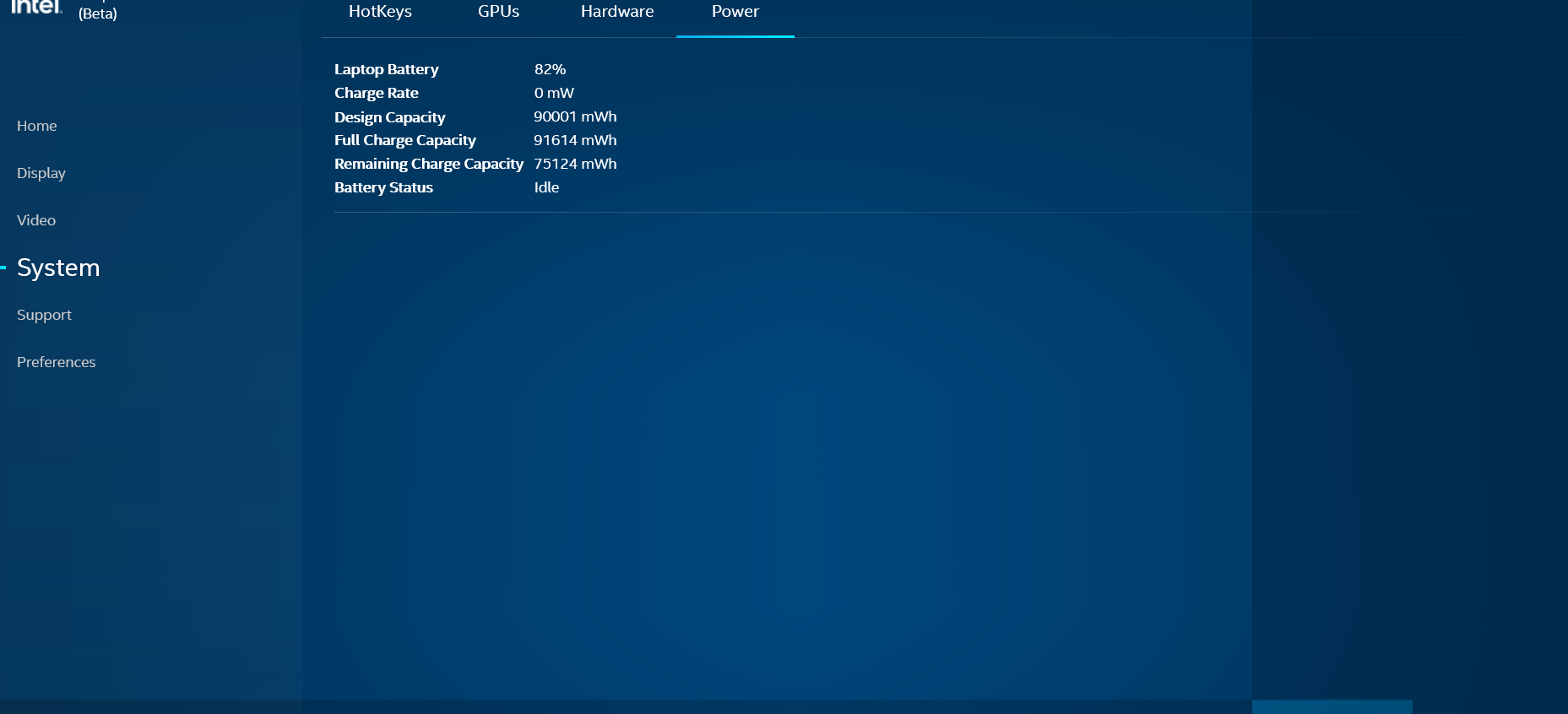Click the Remaining Charge Capacity label

(x=429, y=164)
